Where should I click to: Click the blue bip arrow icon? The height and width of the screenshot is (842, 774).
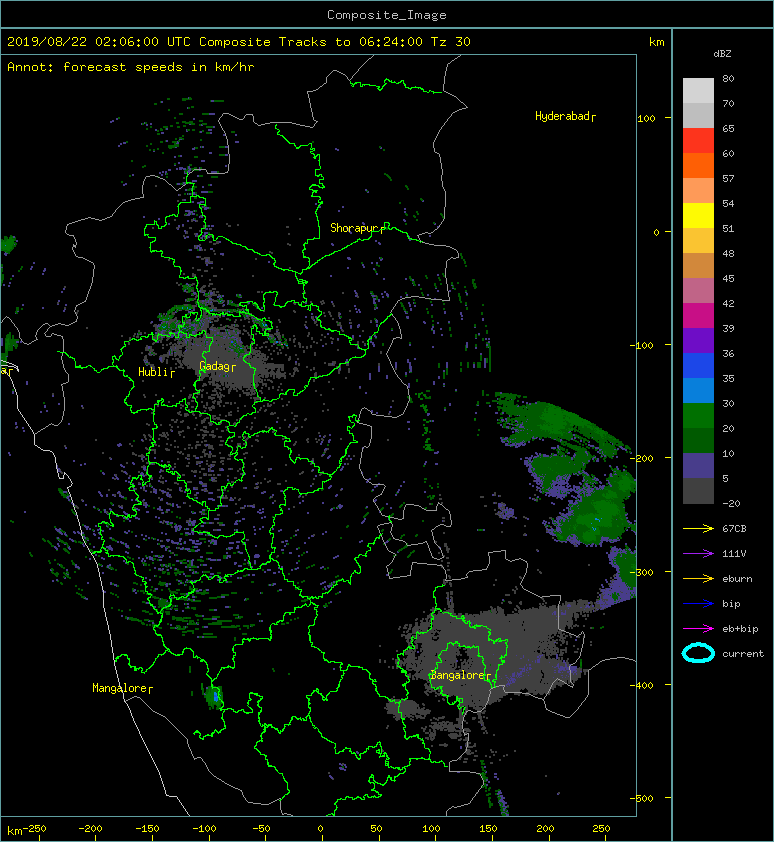(698, 604)
